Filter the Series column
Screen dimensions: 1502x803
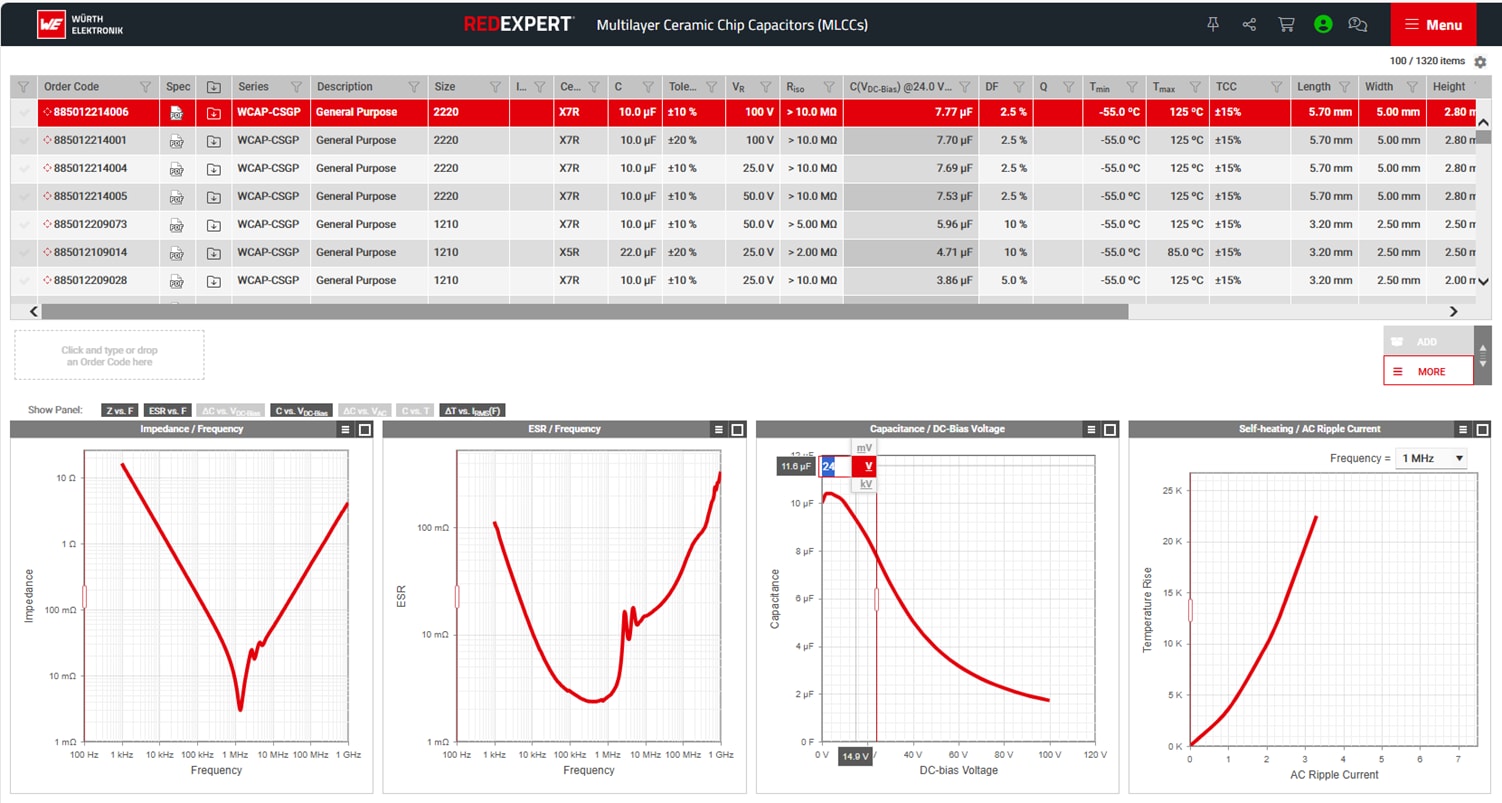pos(296,87)
